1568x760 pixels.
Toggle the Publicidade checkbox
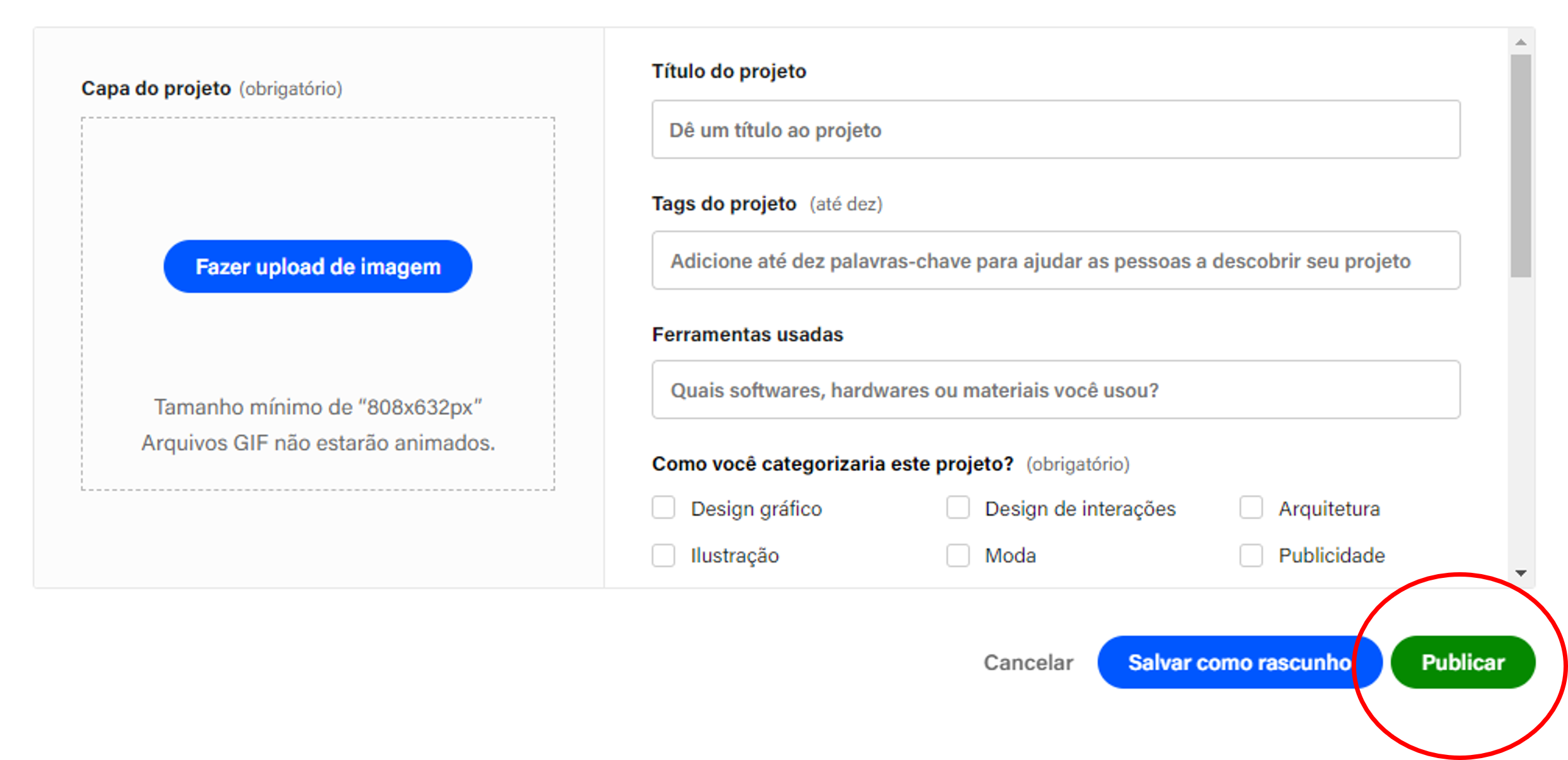1250,555
